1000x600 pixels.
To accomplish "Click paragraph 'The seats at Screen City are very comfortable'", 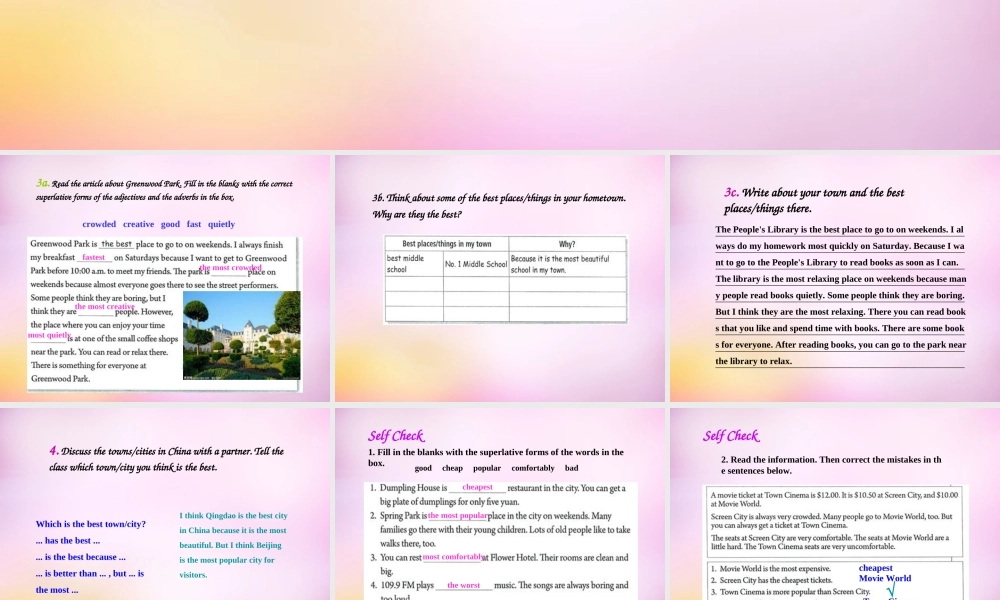I will tap(830, 542).
